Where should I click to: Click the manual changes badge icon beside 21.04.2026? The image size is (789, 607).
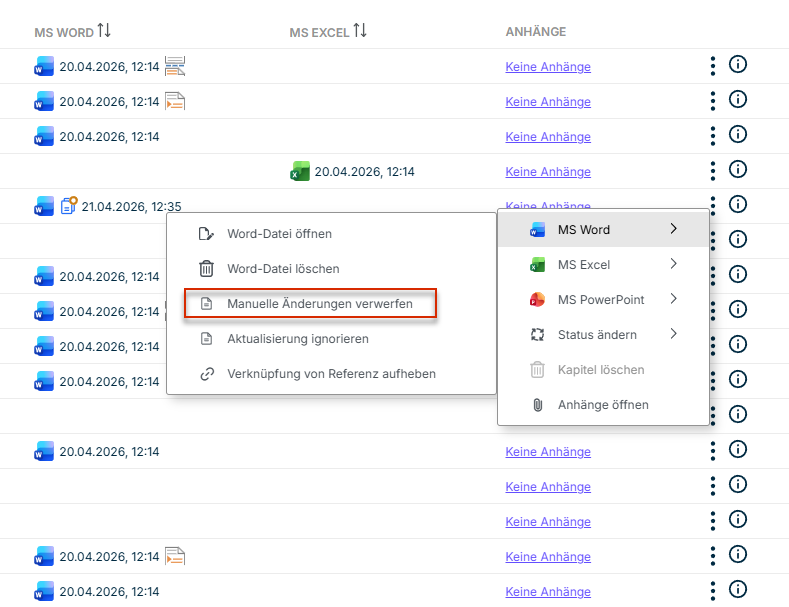[x=69, y=207]
